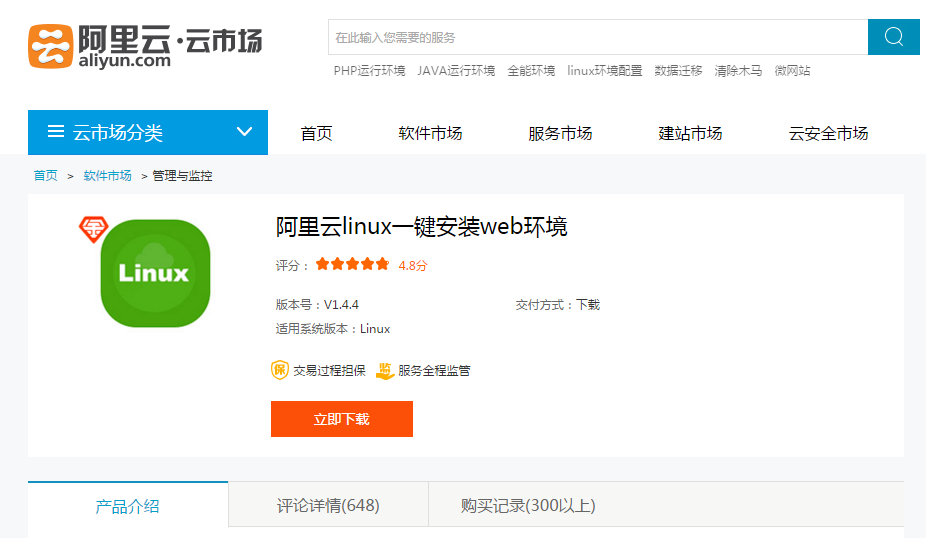Screen dimensions: 926x538
Task: Click the Aliyun logo
Action: pos(145,45)
